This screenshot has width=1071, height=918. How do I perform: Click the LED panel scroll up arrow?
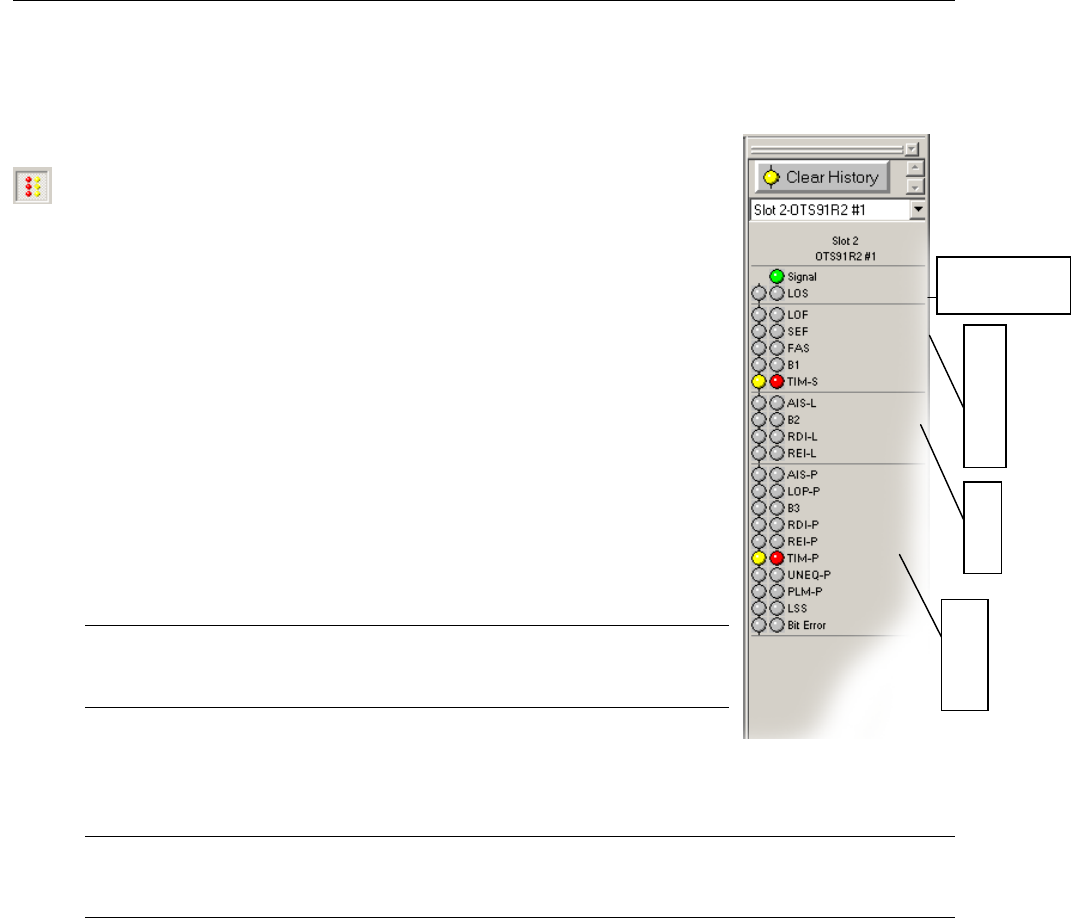pos(915,167)
